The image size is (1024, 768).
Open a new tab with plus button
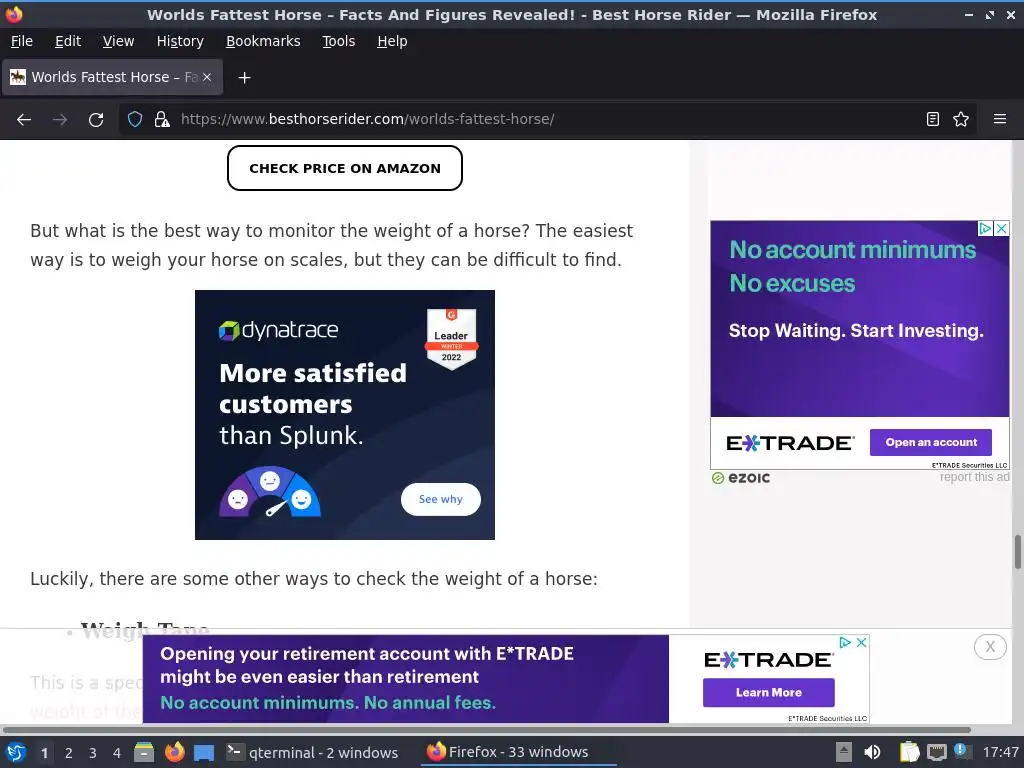244,78
